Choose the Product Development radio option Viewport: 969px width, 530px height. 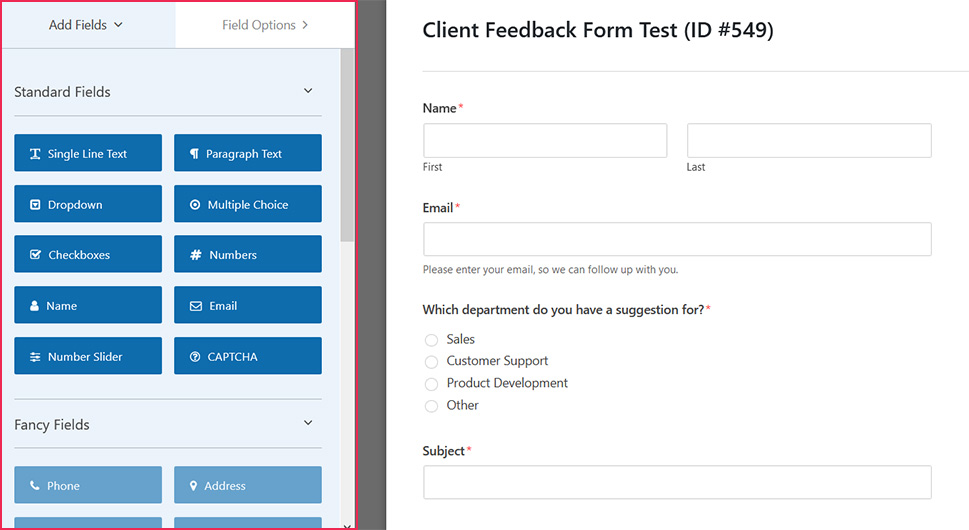[431, 384]
